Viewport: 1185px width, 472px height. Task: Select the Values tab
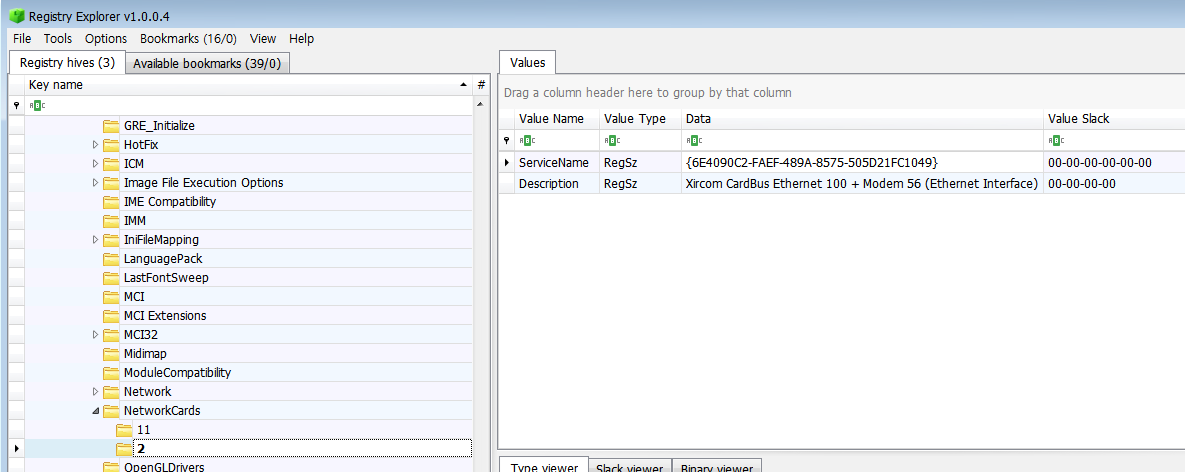coord(528,63)
